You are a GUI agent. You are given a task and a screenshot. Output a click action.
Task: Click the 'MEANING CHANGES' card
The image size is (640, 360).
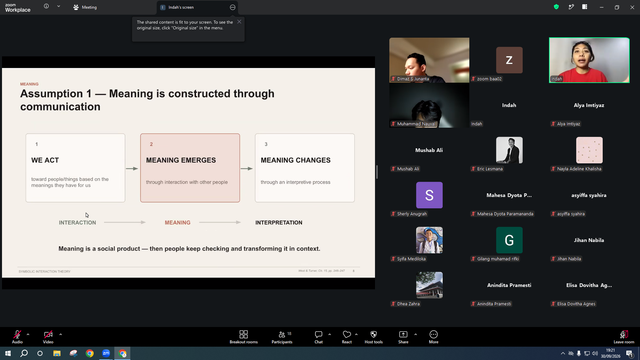pyautogui.click(x=305, y=168)
